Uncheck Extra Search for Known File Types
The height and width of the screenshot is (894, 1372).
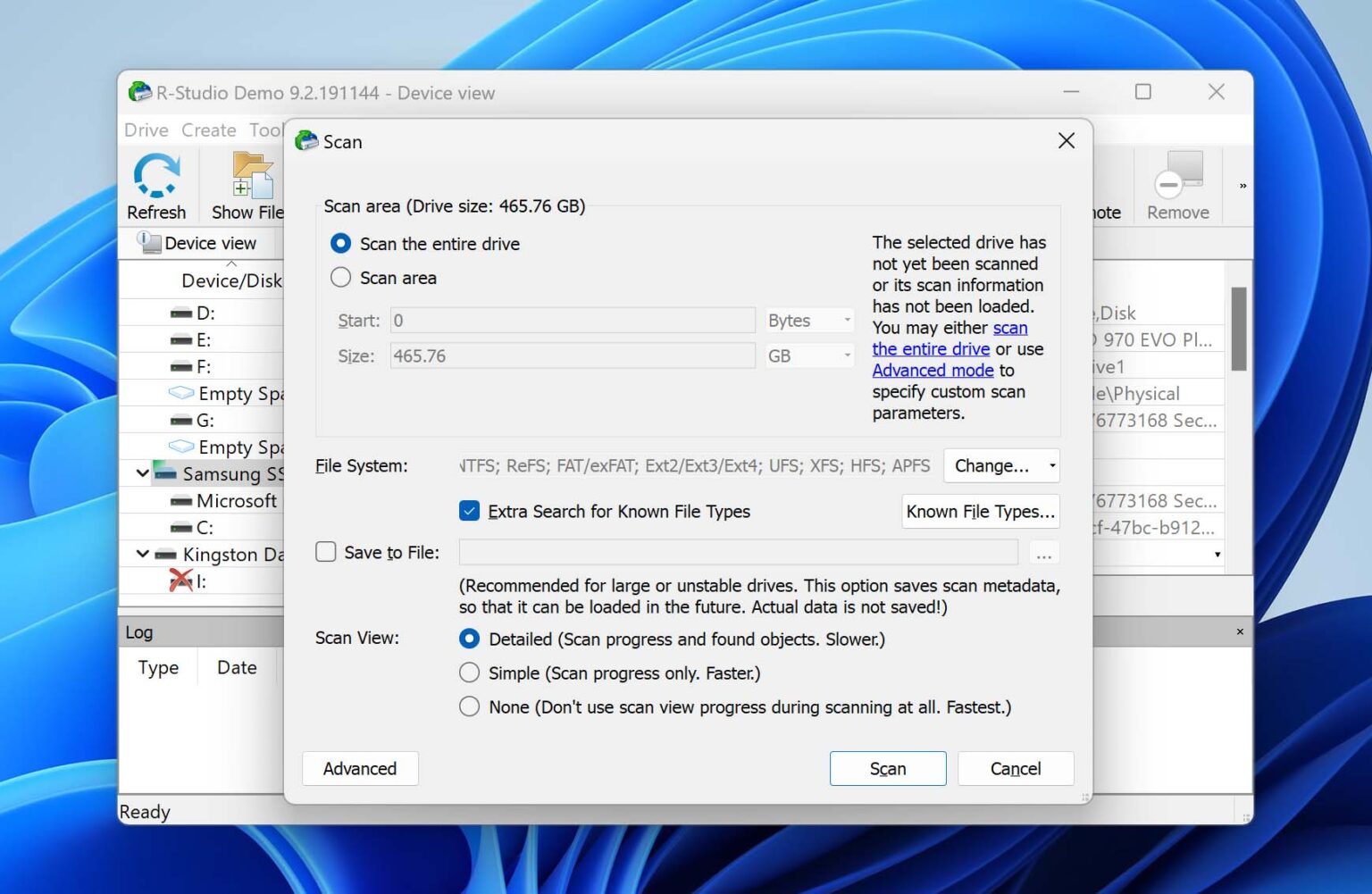(x=470, y=510)
